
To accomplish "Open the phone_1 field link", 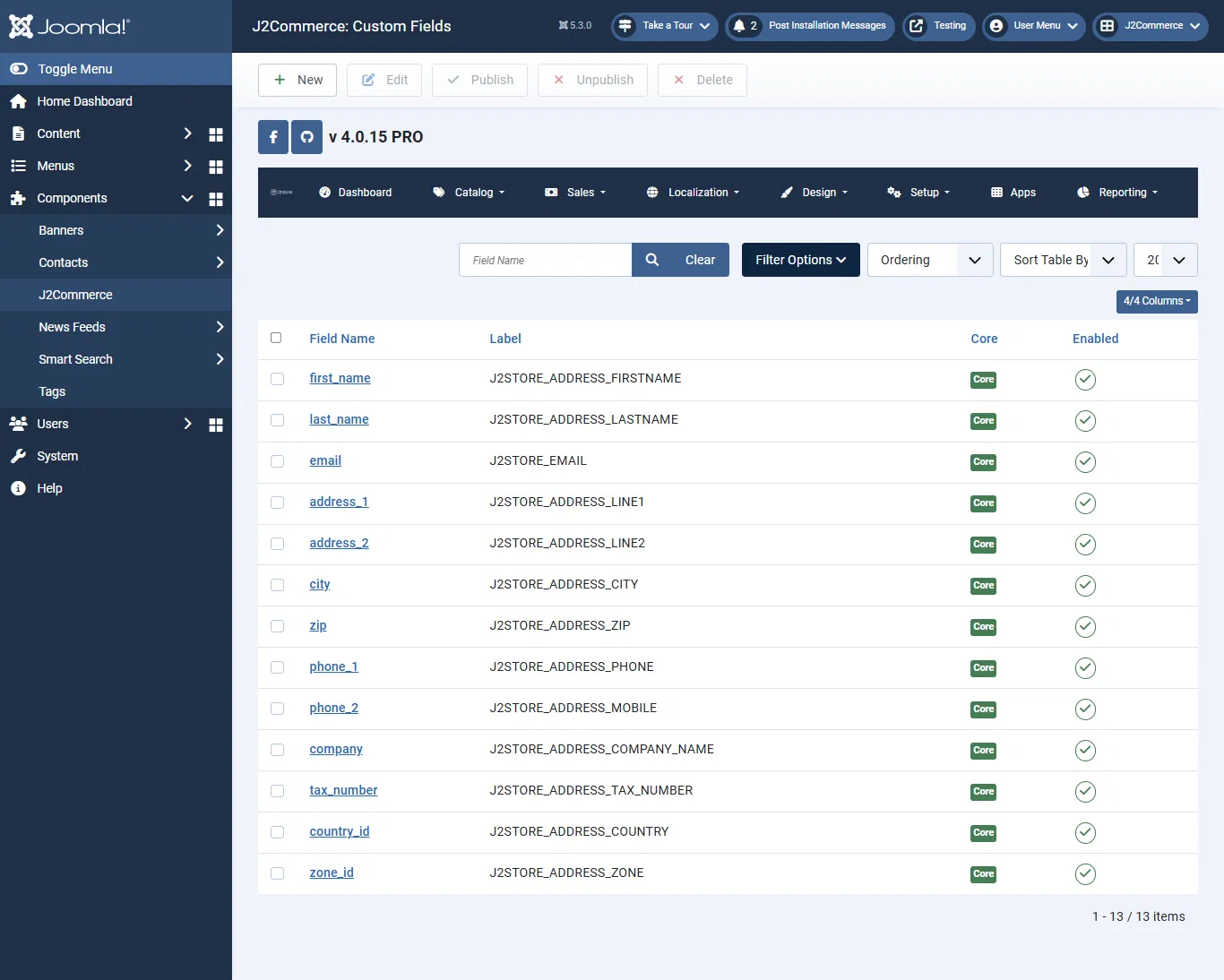I will point(333,666).
